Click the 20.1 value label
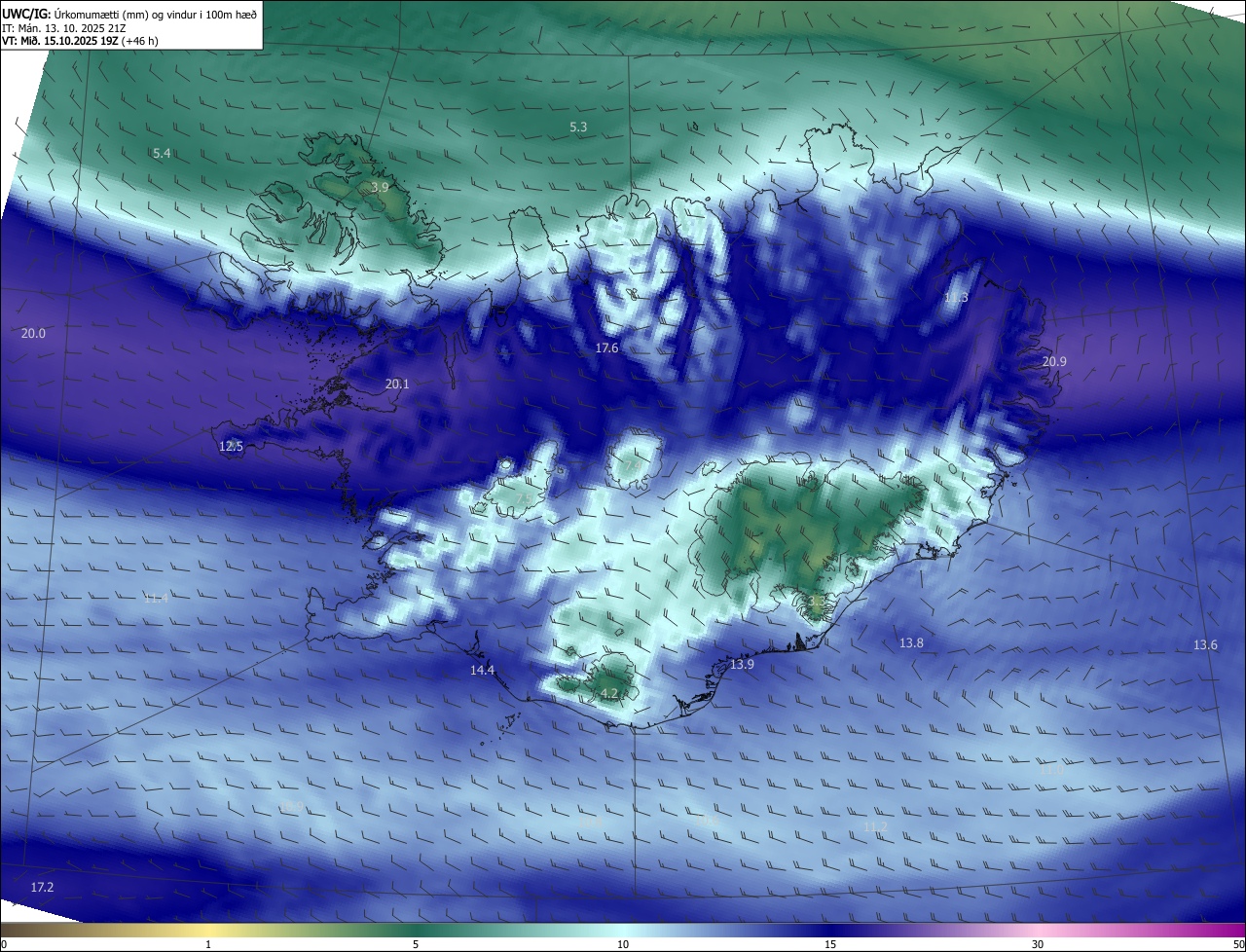 pos(397,384)
